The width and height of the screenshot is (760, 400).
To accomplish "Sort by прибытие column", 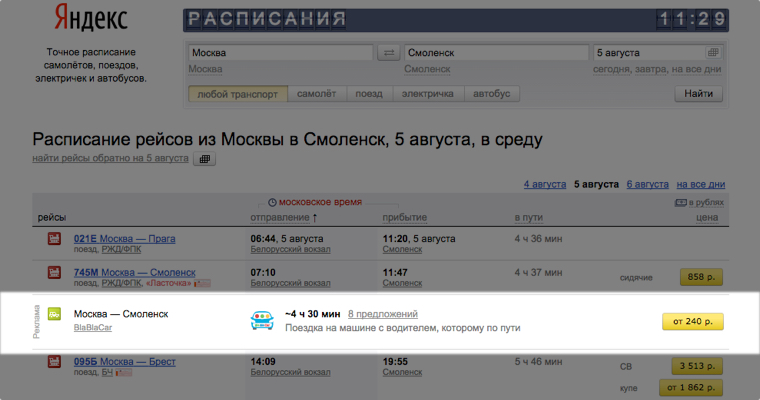I will (x=405, y=218).
